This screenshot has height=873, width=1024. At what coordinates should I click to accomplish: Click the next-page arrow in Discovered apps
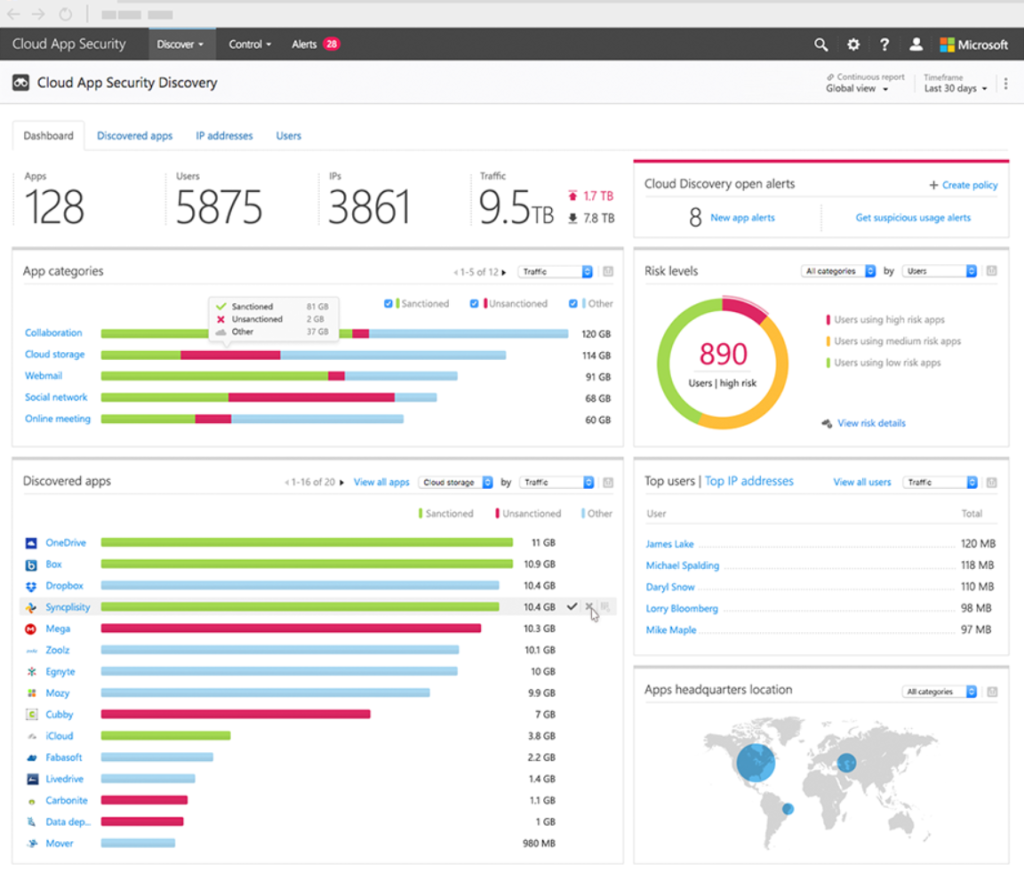click(x=341, y=483)
